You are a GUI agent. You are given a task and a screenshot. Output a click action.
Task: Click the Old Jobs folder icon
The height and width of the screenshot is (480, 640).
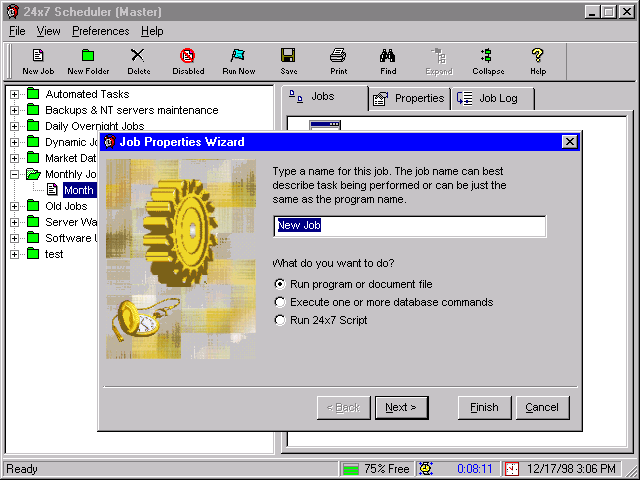[x=33, y=206]
